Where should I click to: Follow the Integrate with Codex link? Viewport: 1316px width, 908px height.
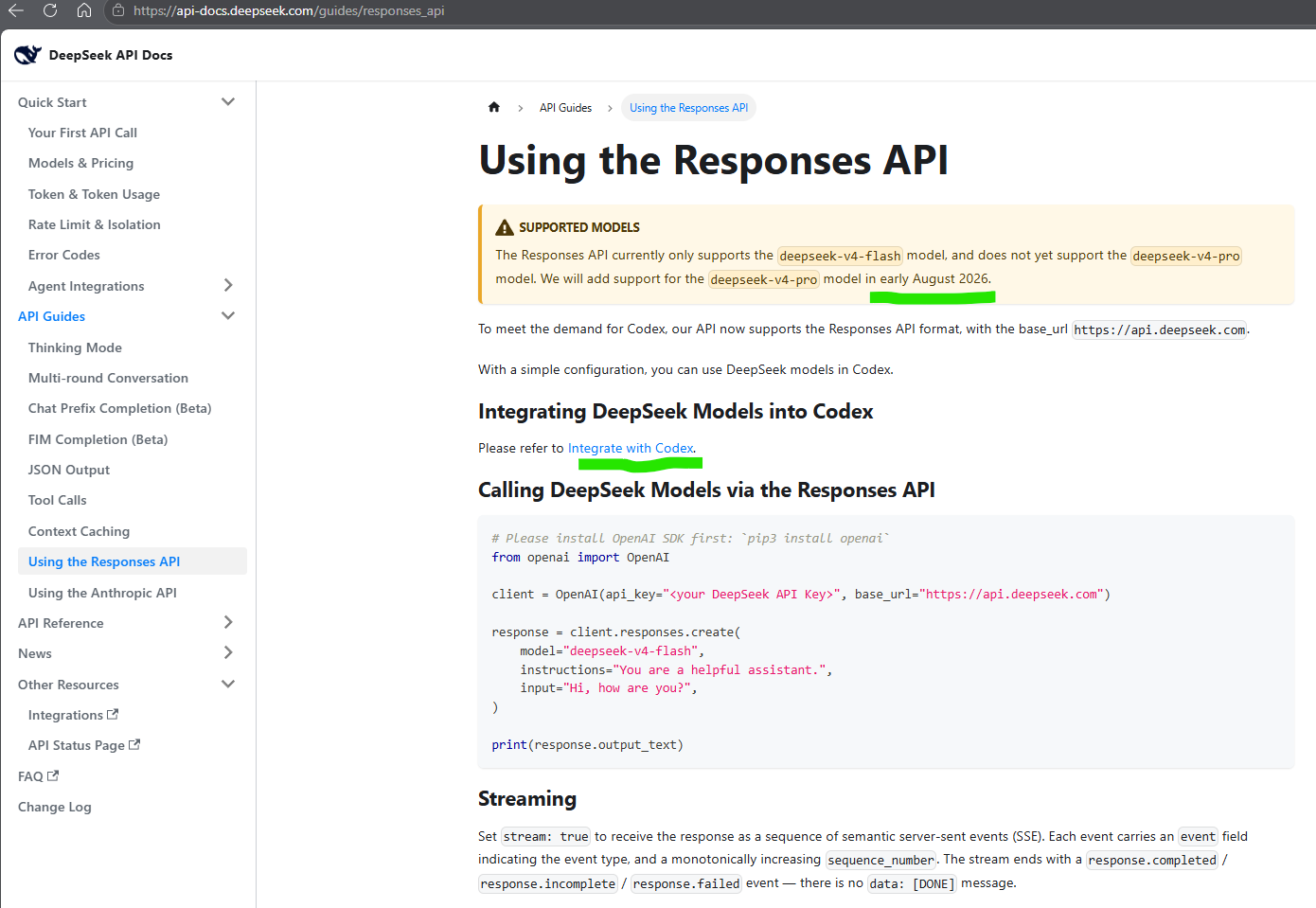click(631, 448)
